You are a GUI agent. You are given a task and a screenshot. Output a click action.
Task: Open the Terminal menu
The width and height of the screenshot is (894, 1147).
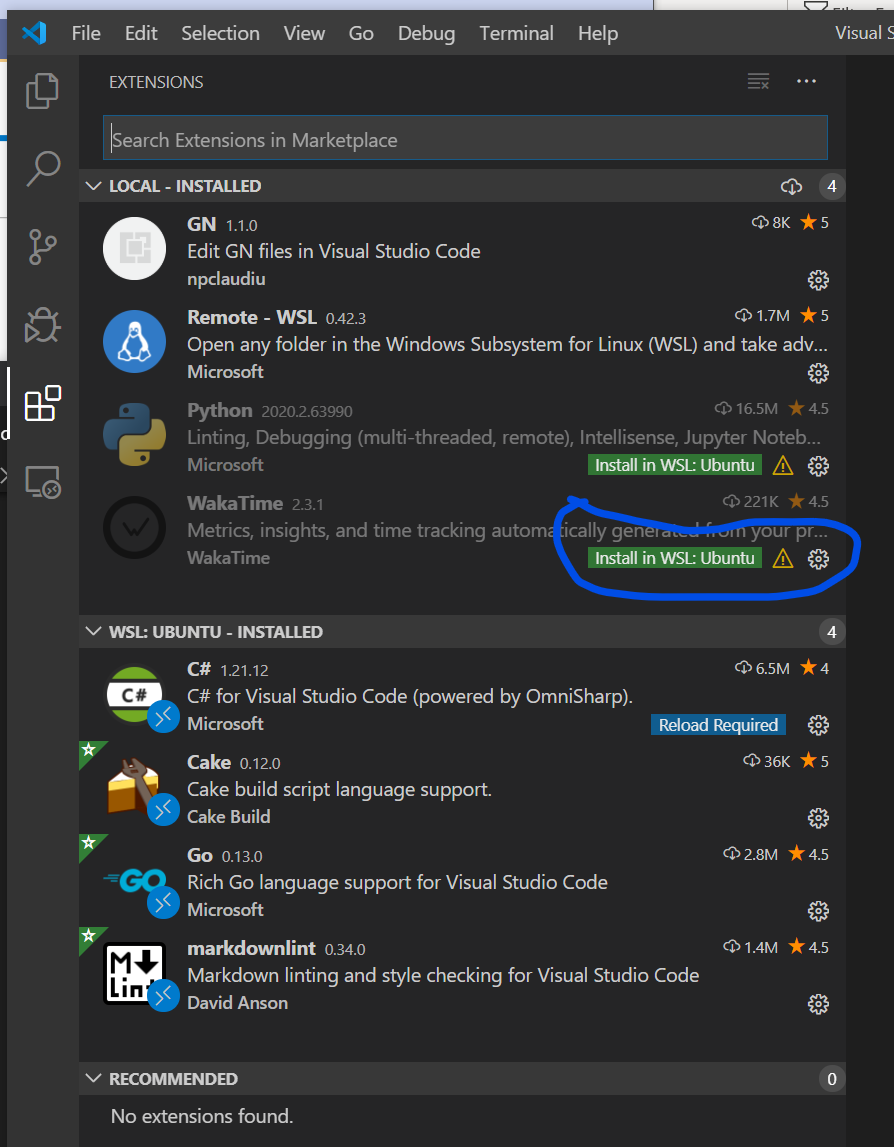[516, 33]
